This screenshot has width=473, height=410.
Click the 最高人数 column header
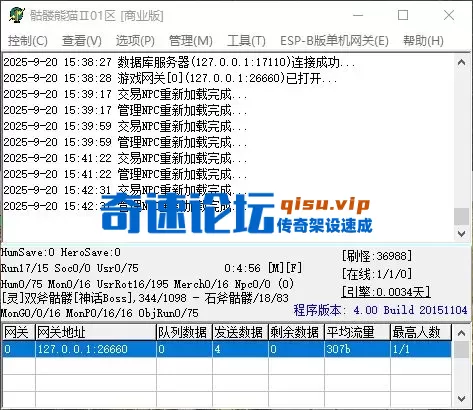coord(421,332)
